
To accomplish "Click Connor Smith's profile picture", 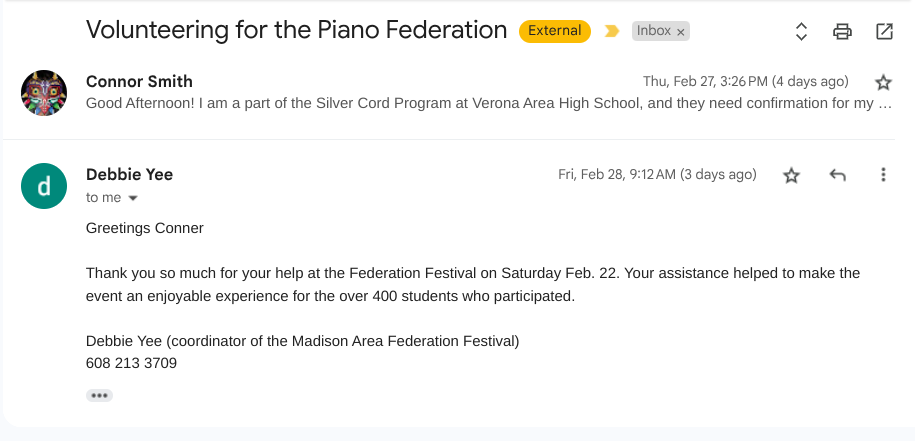I will coord(44,93).
